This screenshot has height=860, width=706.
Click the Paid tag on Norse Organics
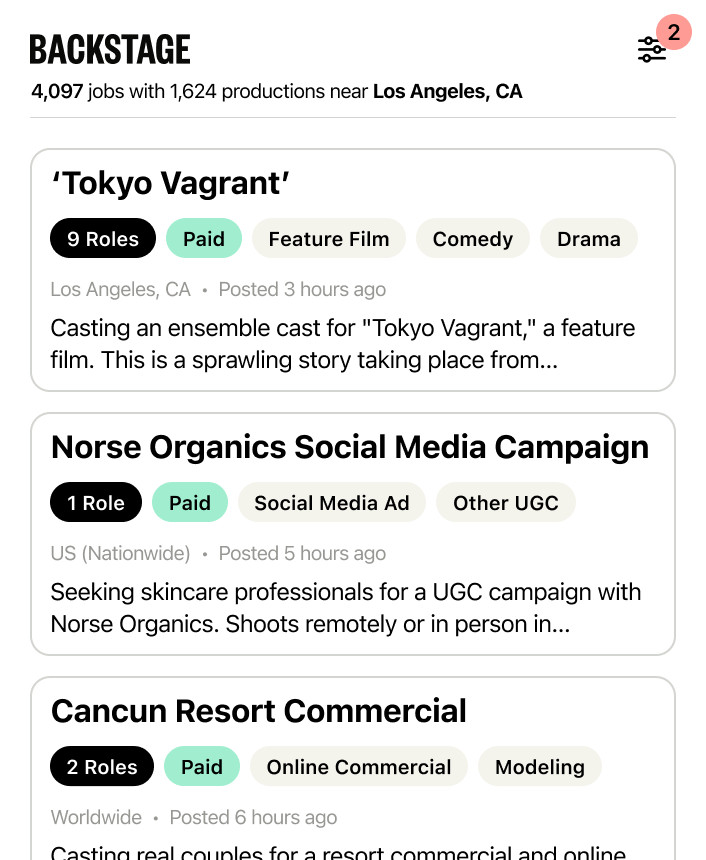pos(190,503)
